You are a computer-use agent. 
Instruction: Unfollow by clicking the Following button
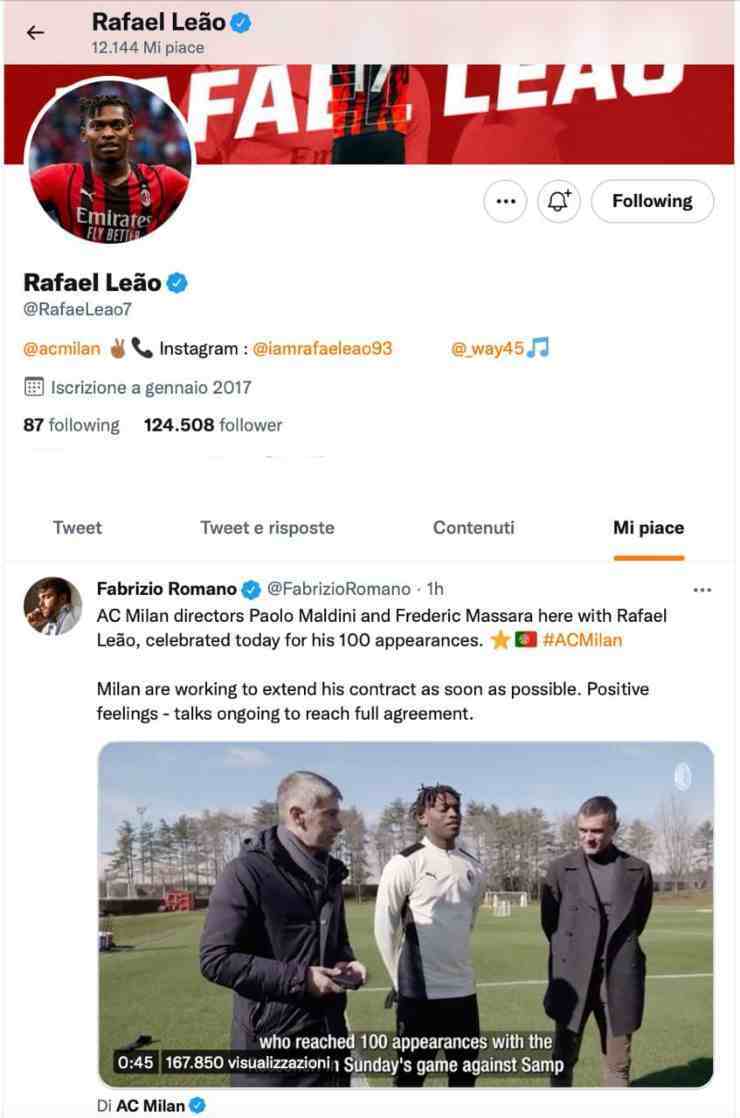pyautogui.click(x=652, y=201)
